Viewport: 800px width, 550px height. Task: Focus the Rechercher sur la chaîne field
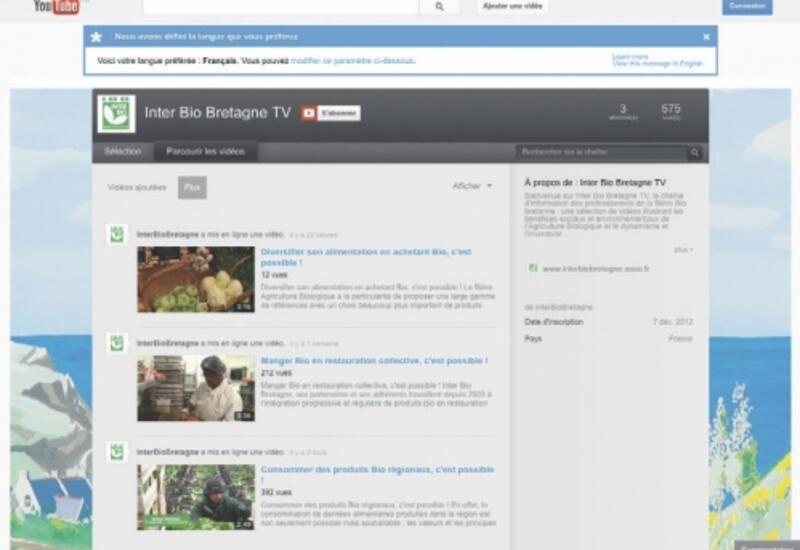click(x=602, y=152)
